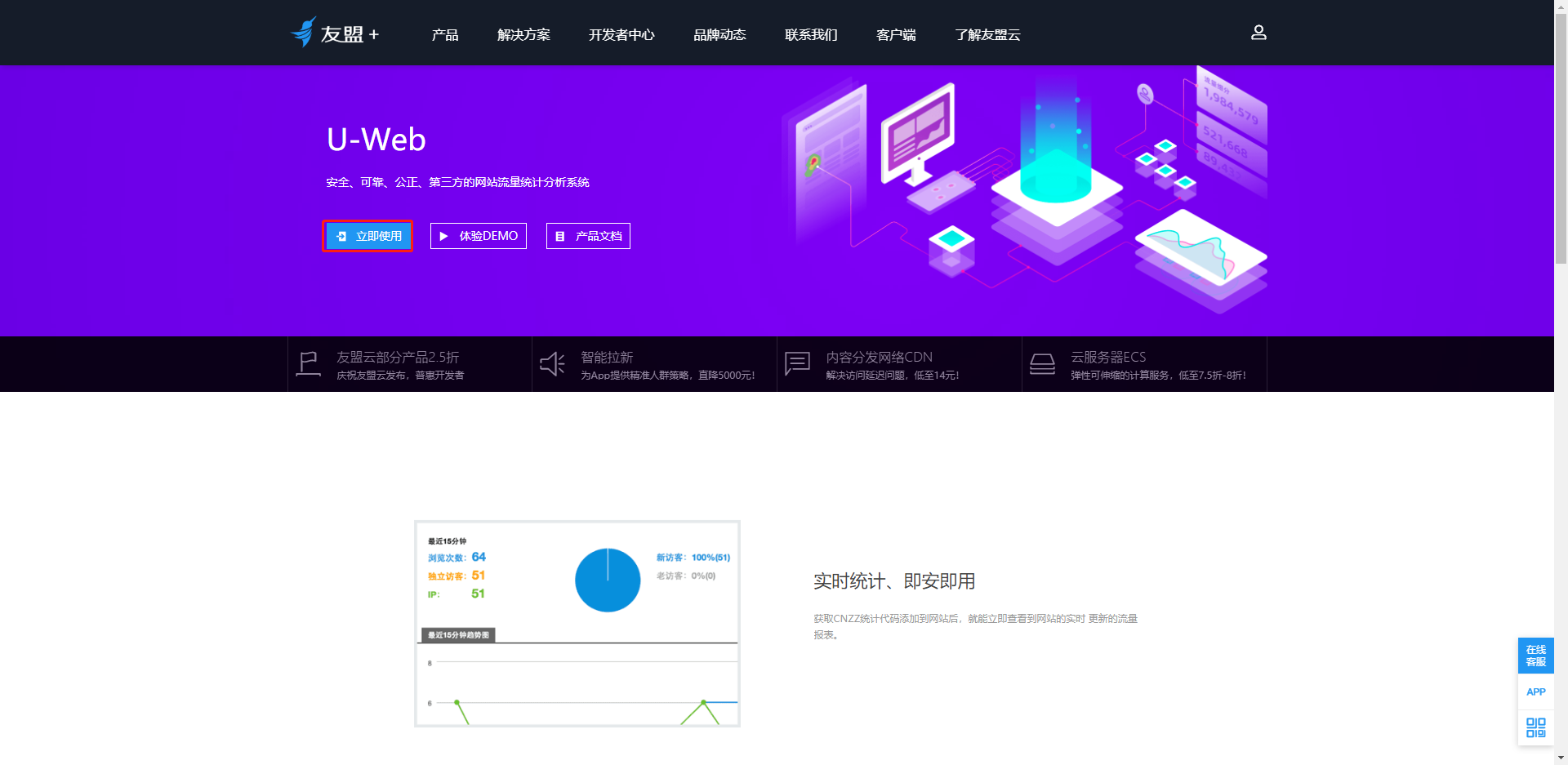Open the QR code icon in side panel
Viewport: 1568px width, 765px height.
coord(1535,727)
